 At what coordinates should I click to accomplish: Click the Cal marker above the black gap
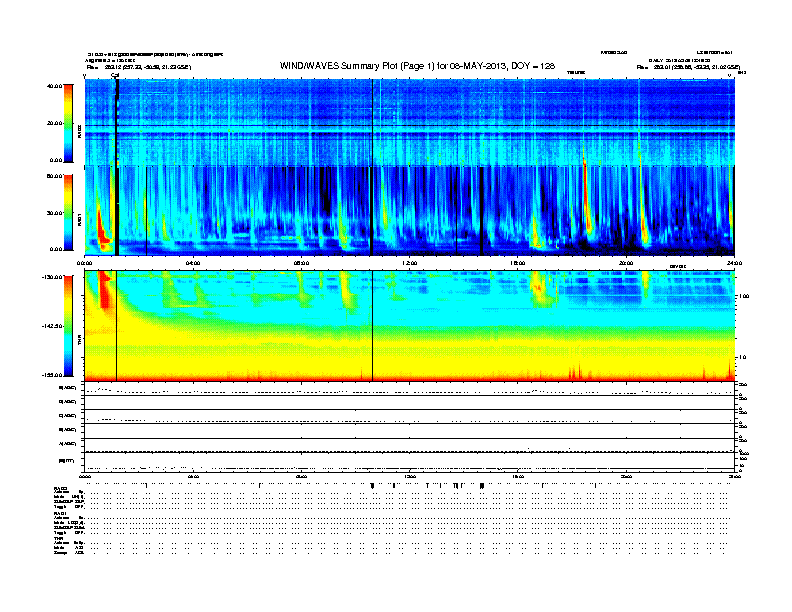[x=115, y=75]
